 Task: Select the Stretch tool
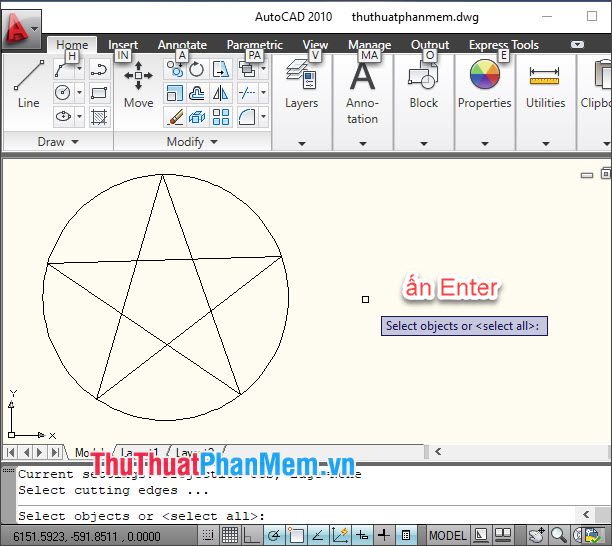pyautogui.click(x=221, y=69)
